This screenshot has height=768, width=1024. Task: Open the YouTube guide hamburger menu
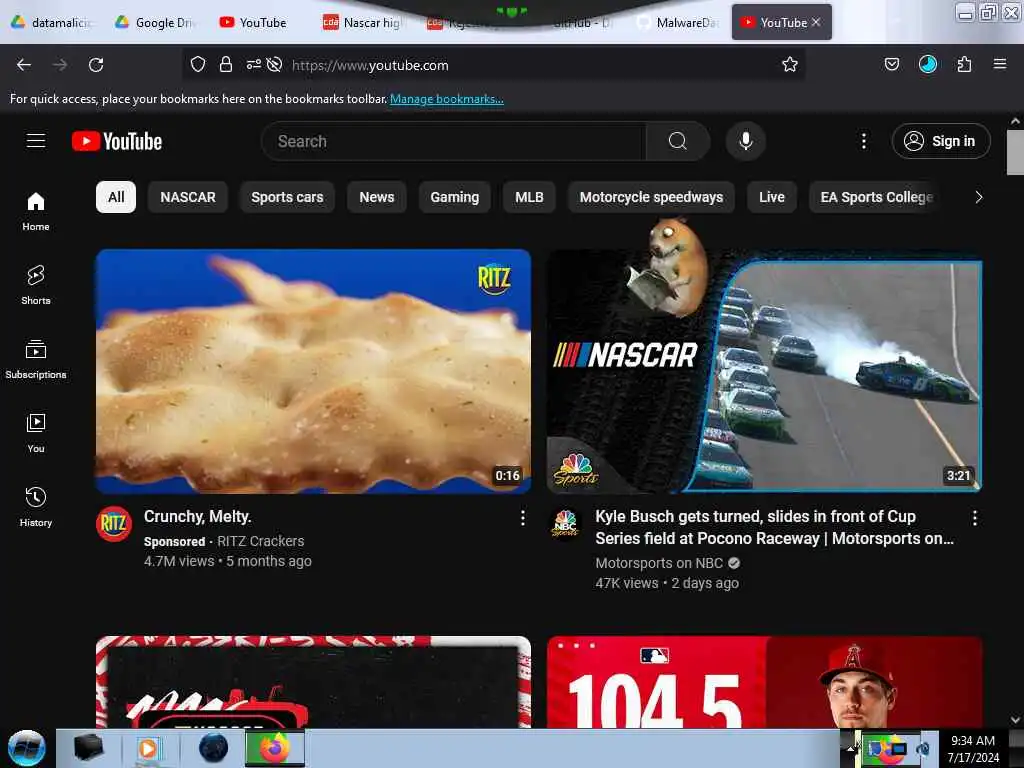[x=36, y=140]
